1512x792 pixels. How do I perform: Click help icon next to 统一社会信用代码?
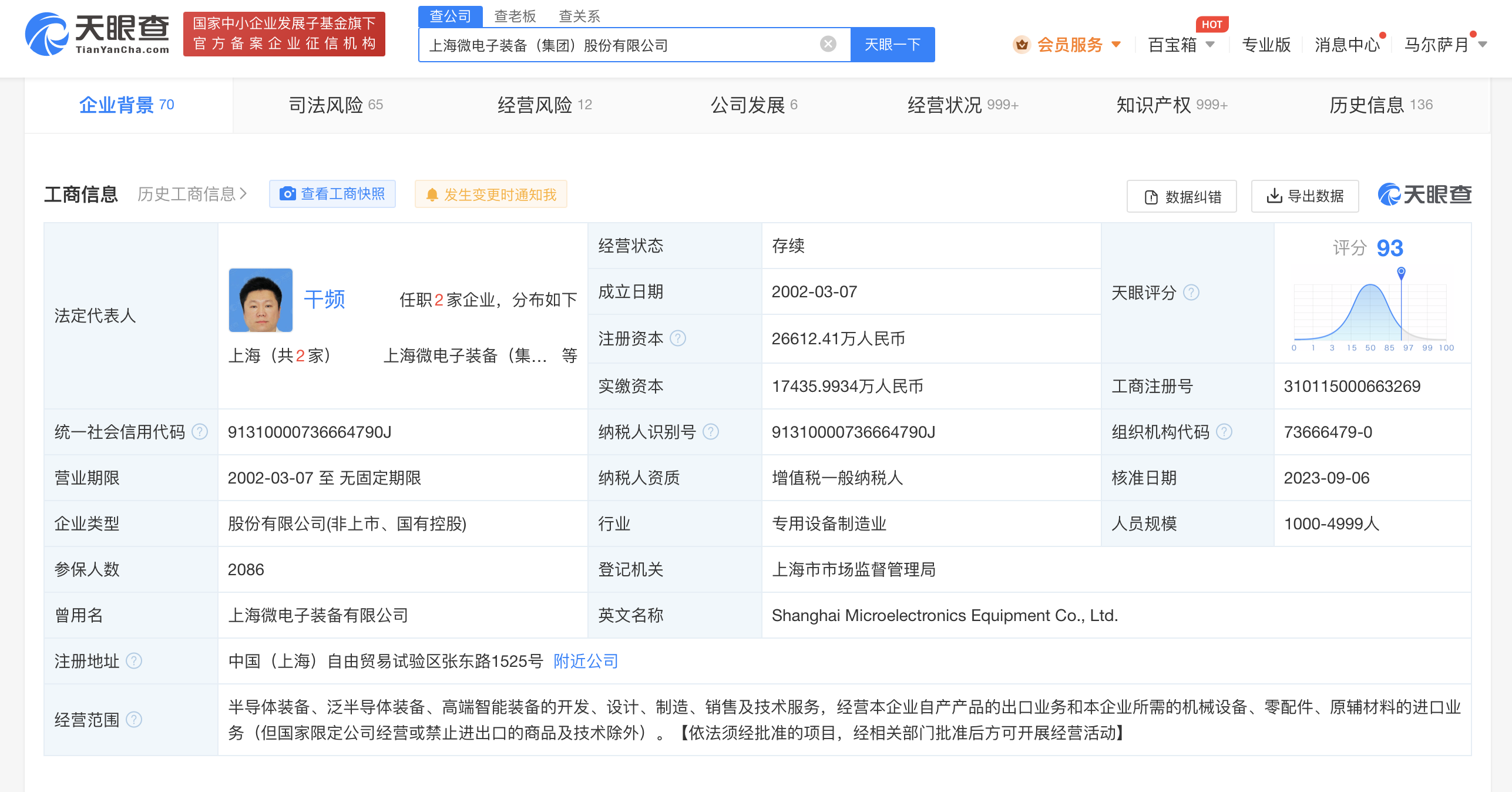[x=200, y=432]
